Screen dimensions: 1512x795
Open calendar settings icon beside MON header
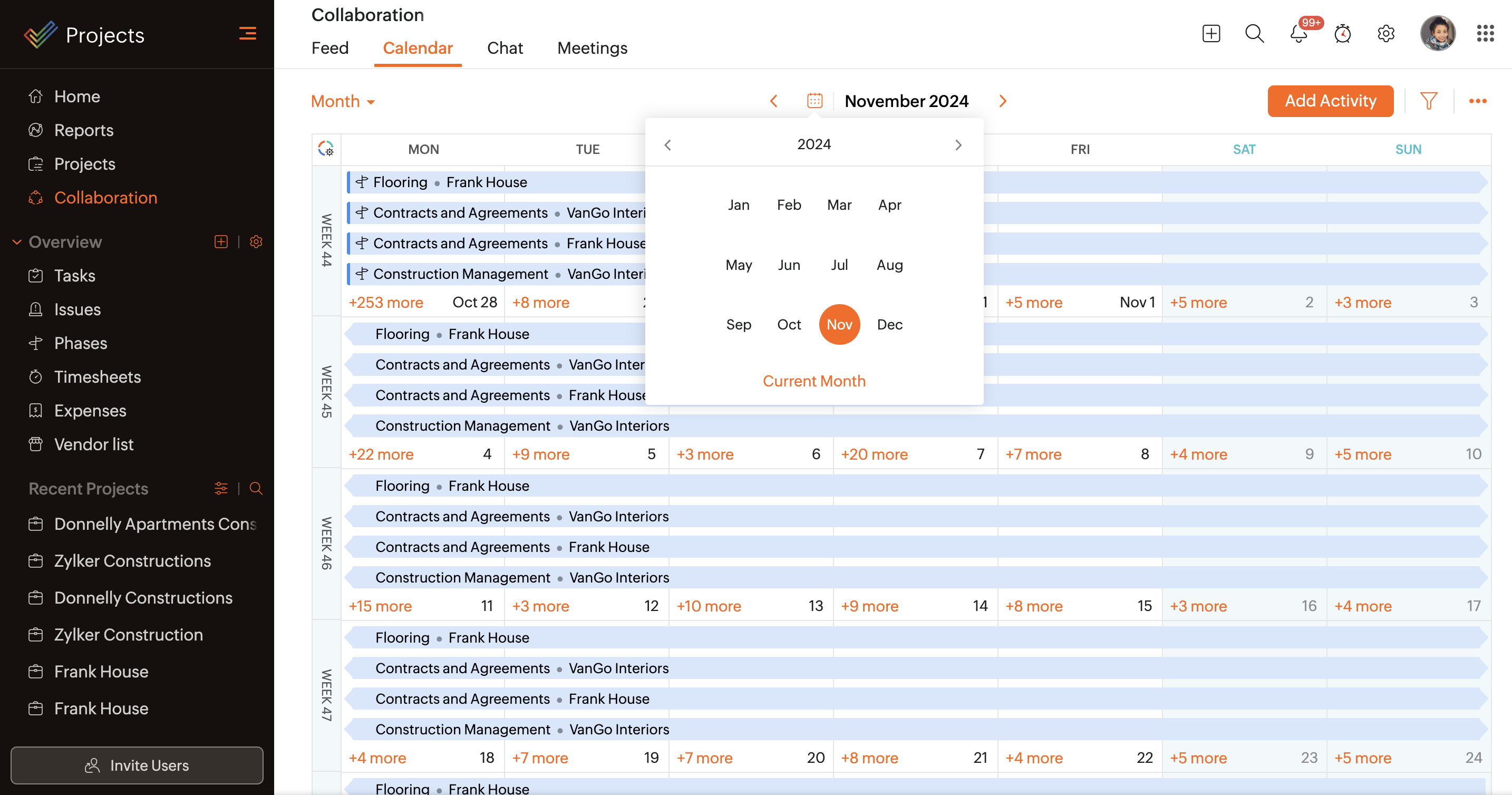pos(326,149)
